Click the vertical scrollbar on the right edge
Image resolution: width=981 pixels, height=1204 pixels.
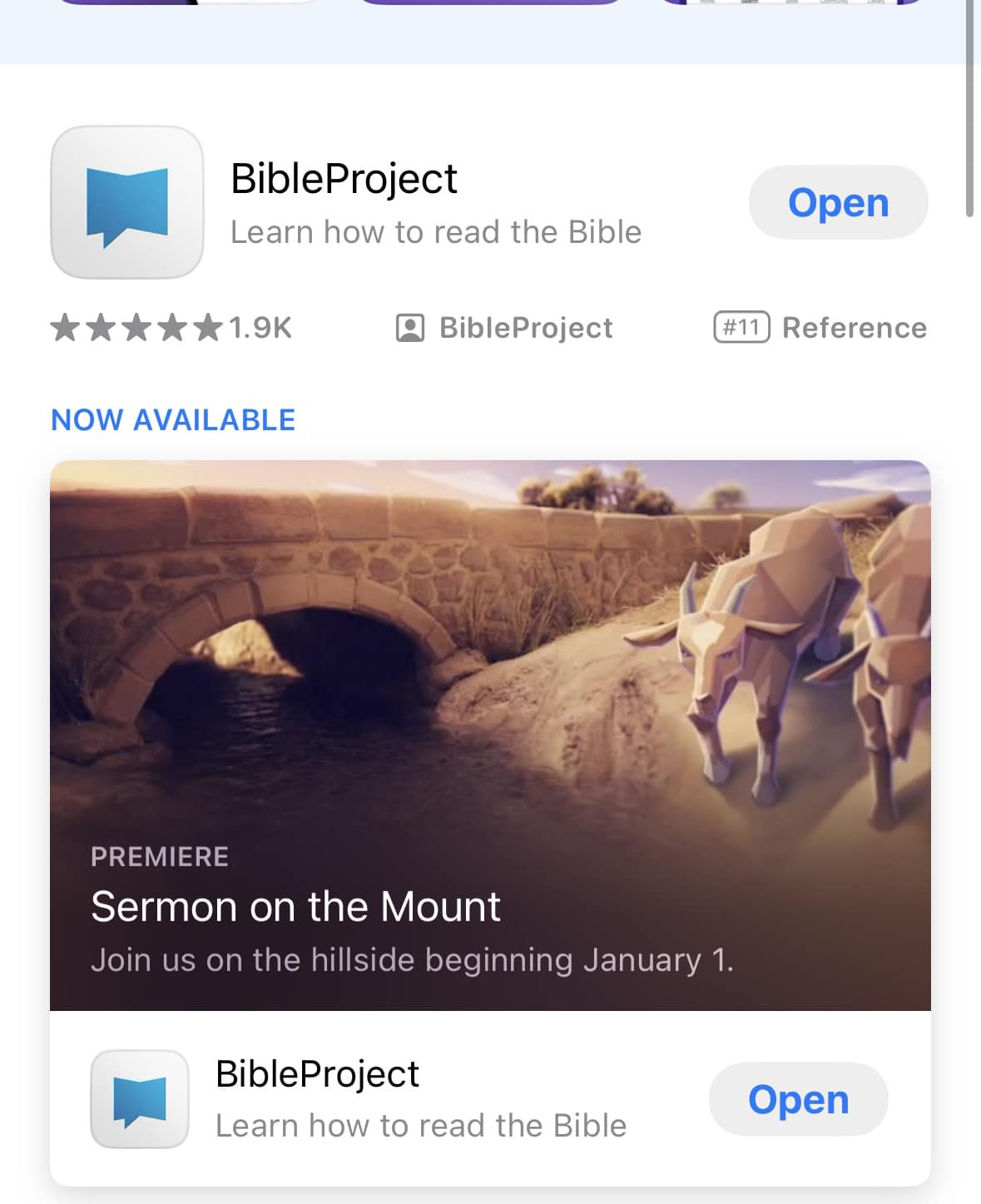[x=970, y=108]
